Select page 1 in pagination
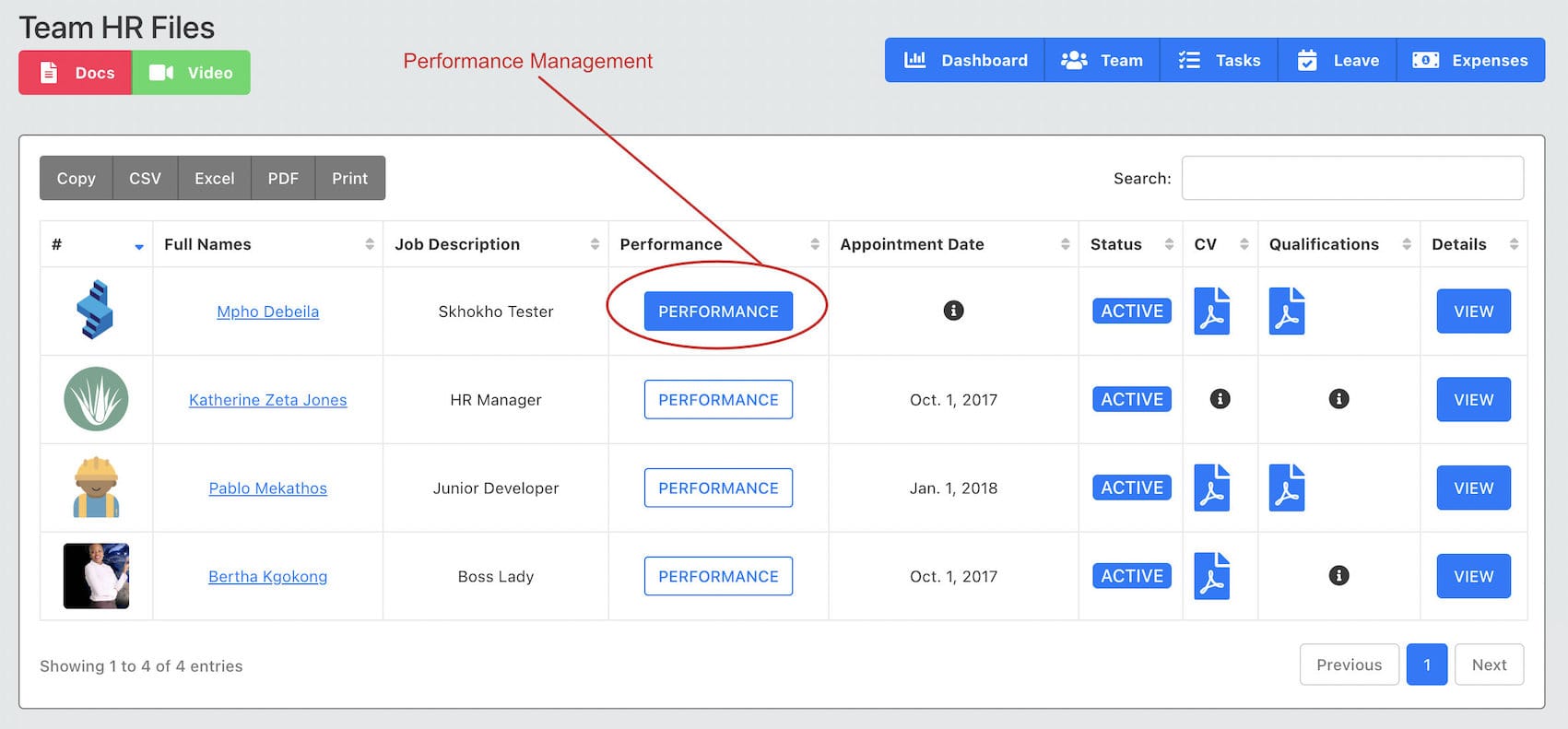This screenshot has height=729, width=1568. 1427,664
